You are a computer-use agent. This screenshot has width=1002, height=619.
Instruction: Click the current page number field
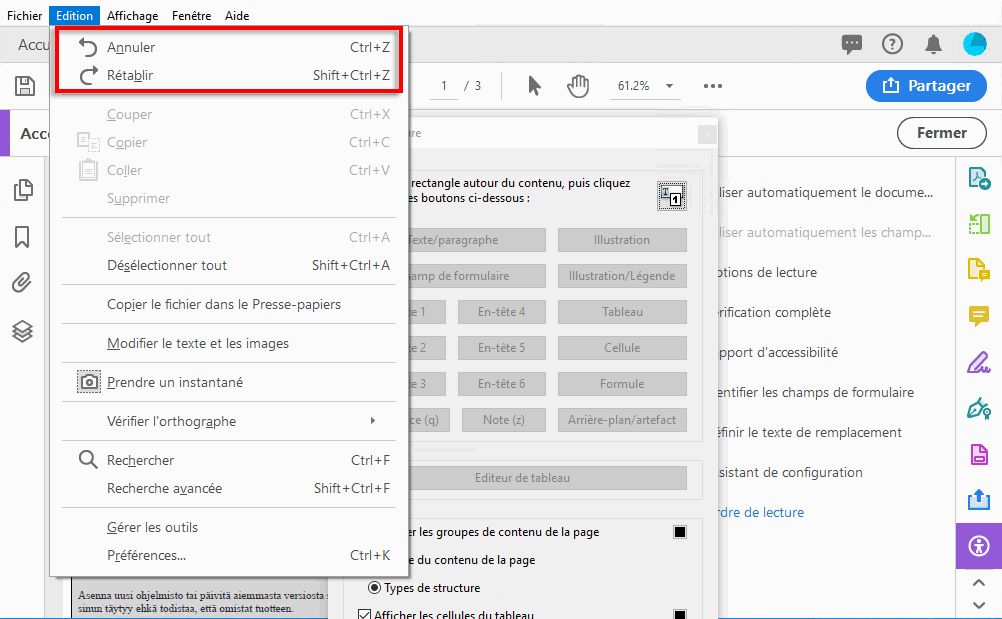[443, 86]
